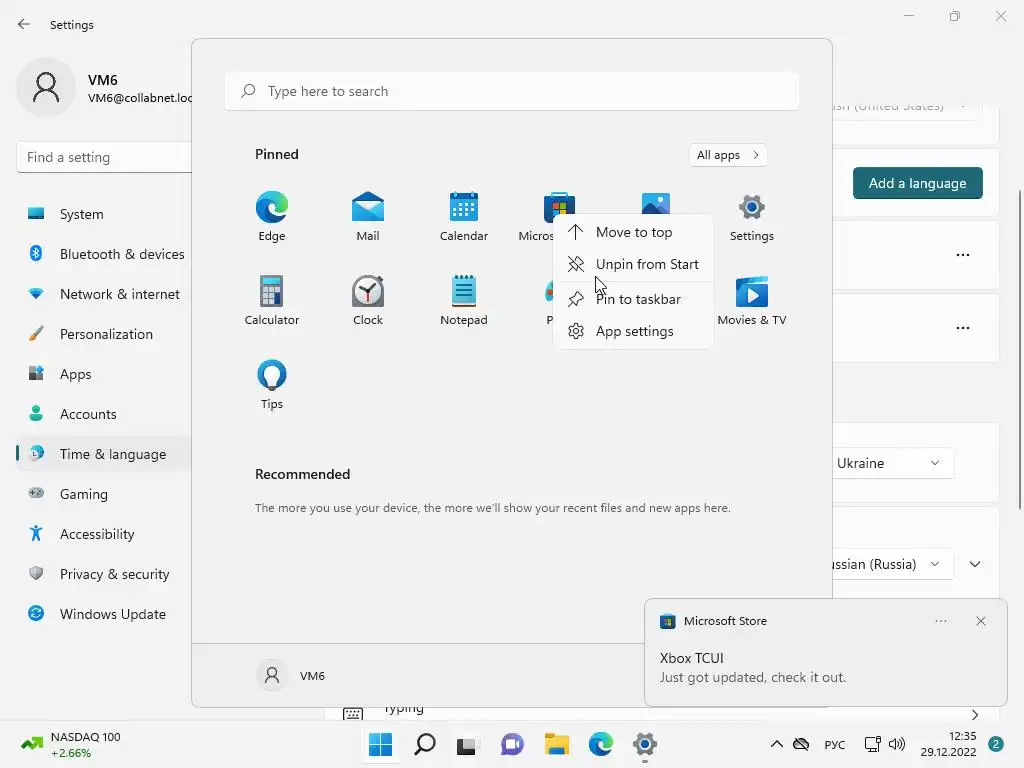Image resolution: width=1024 pixels, height=768 pixels.
Task: Click All apps button
Action: 728,155
